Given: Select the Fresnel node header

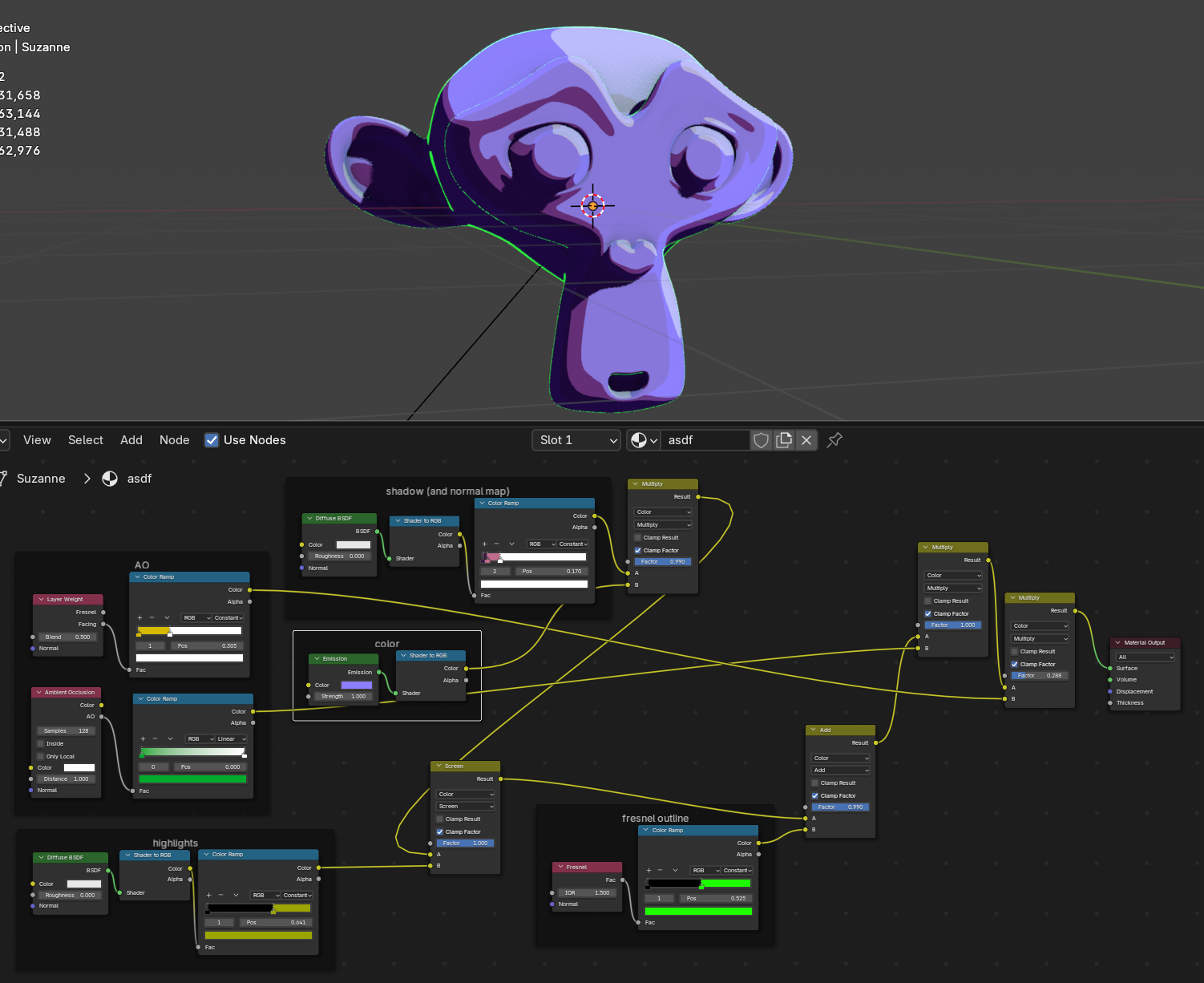Looking at the screenshot, I should pyautogui.click(x=588, y=867).
